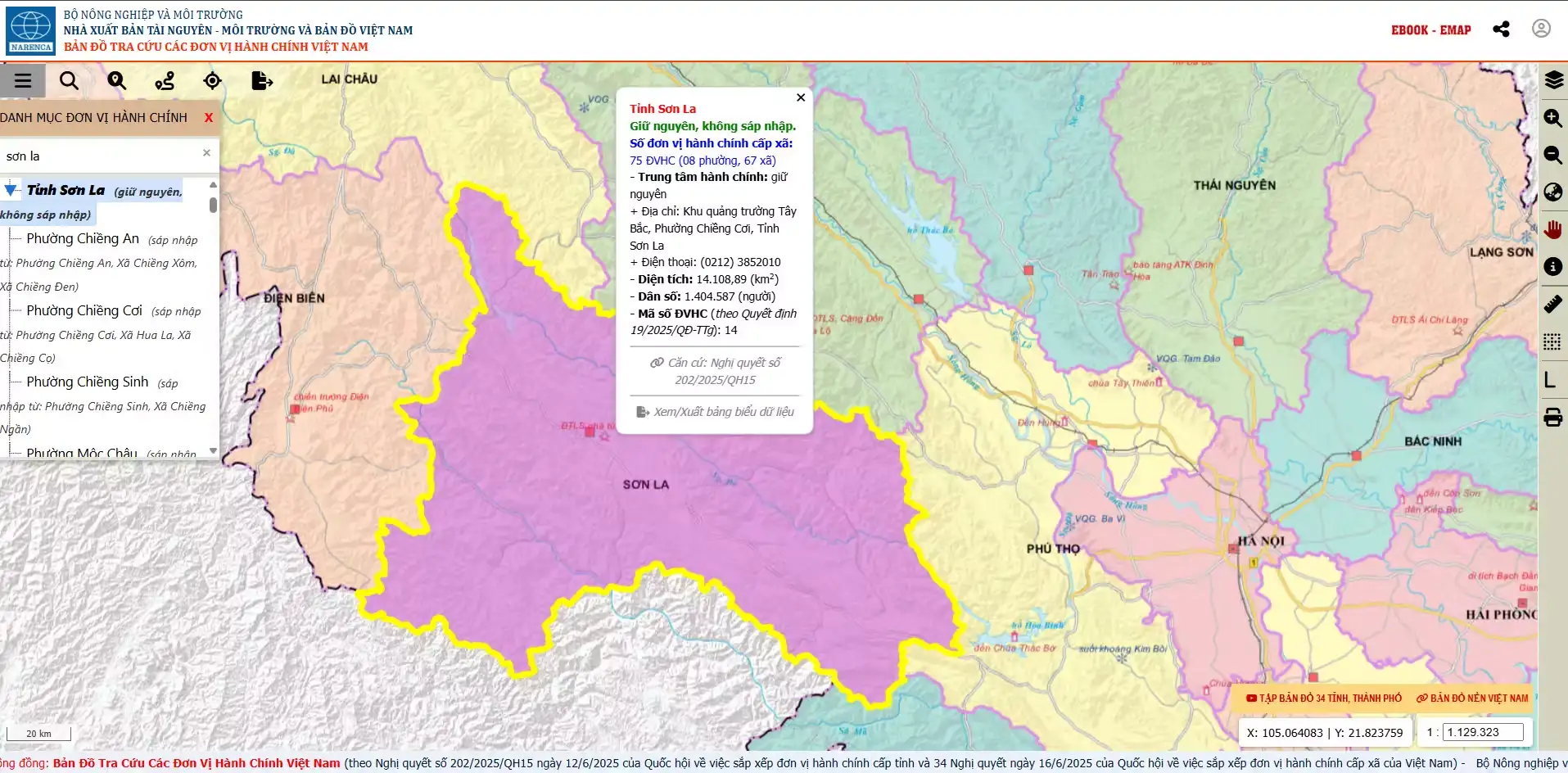Select the pan hand tool
Viewport: 1568px width, 773px height.
click(1553, 229)
